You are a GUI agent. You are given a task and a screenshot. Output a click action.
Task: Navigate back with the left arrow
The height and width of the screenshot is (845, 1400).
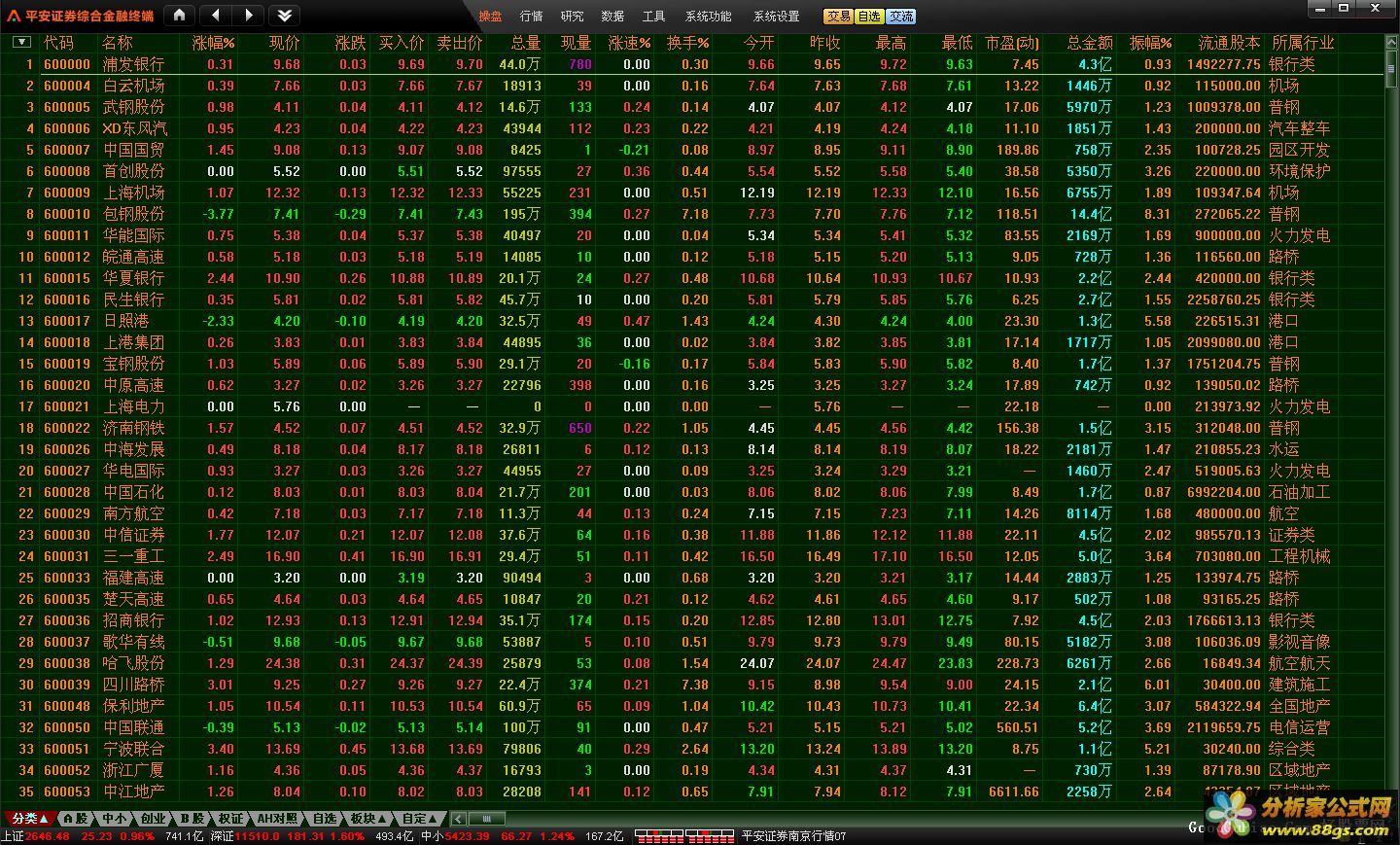(x=215, y=16)
